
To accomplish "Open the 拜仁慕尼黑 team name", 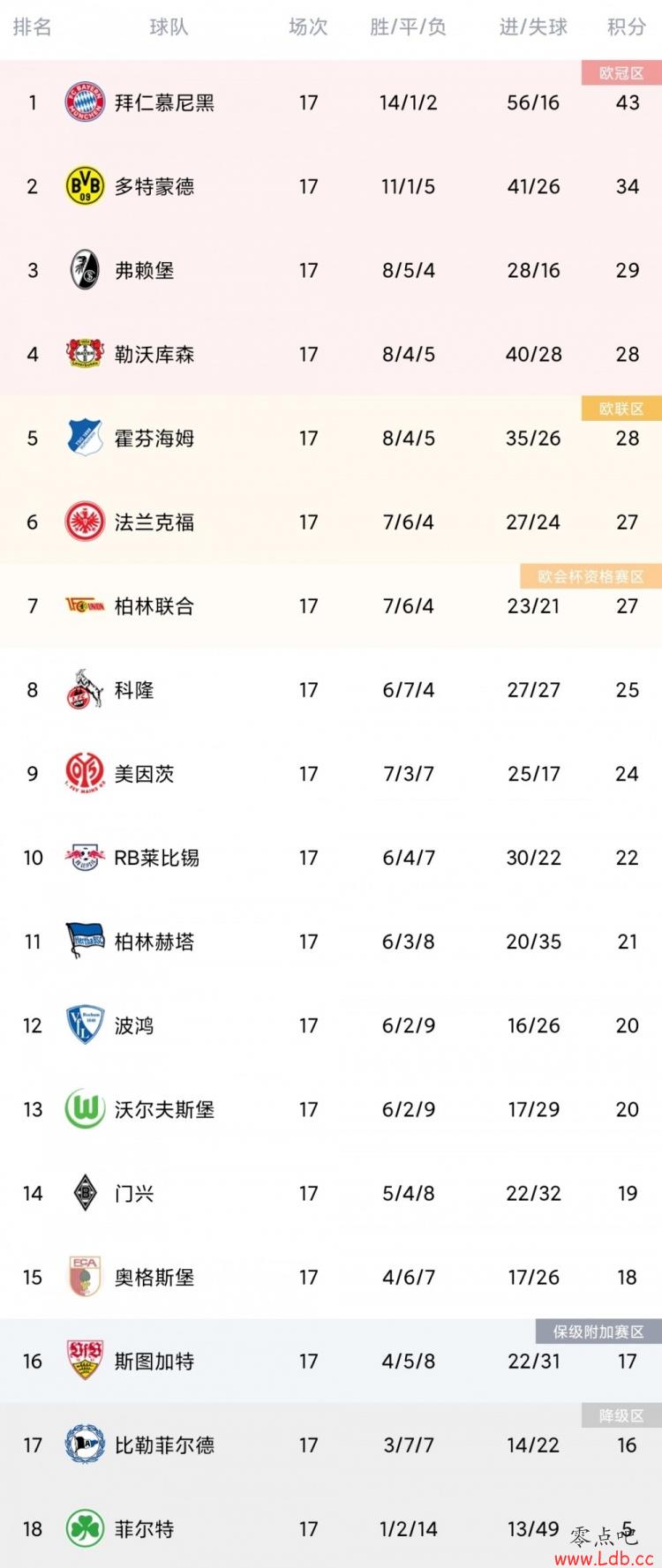I will tap(164, 102).
